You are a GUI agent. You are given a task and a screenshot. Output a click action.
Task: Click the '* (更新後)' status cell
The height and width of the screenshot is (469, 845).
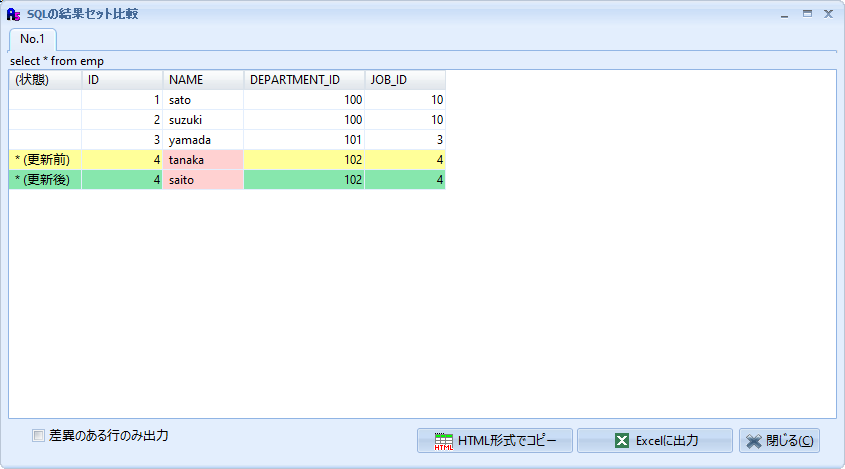(x=45, y=180)
